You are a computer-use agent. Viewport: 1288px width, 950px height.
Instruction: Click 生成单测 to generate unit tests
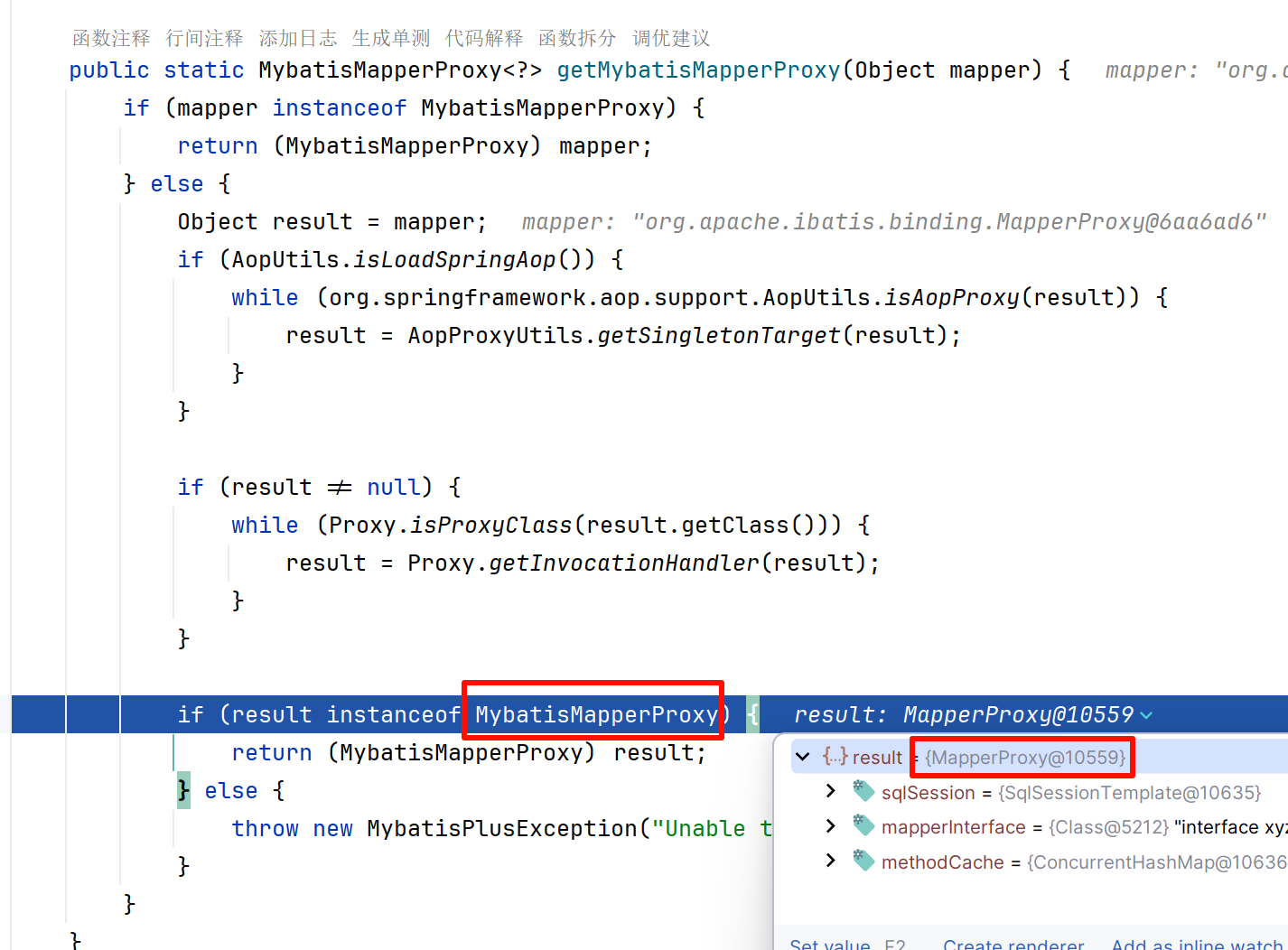tap(391, 38)
